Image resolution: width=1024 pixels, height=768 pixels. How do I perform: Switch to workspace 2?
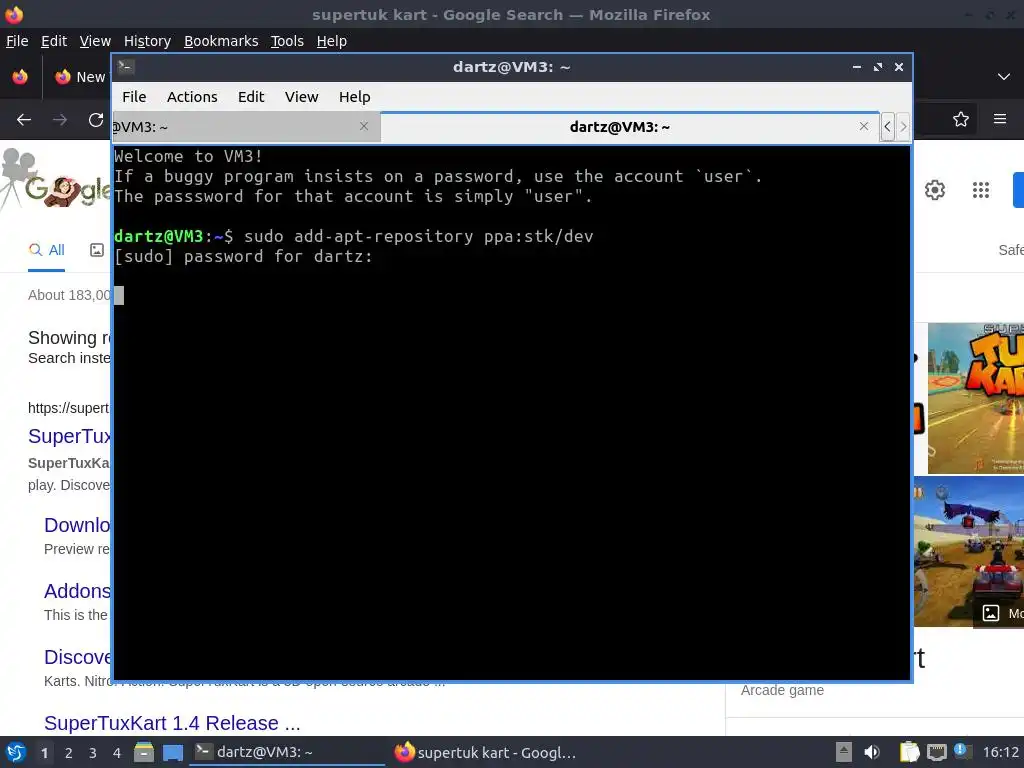click(69, 753)
